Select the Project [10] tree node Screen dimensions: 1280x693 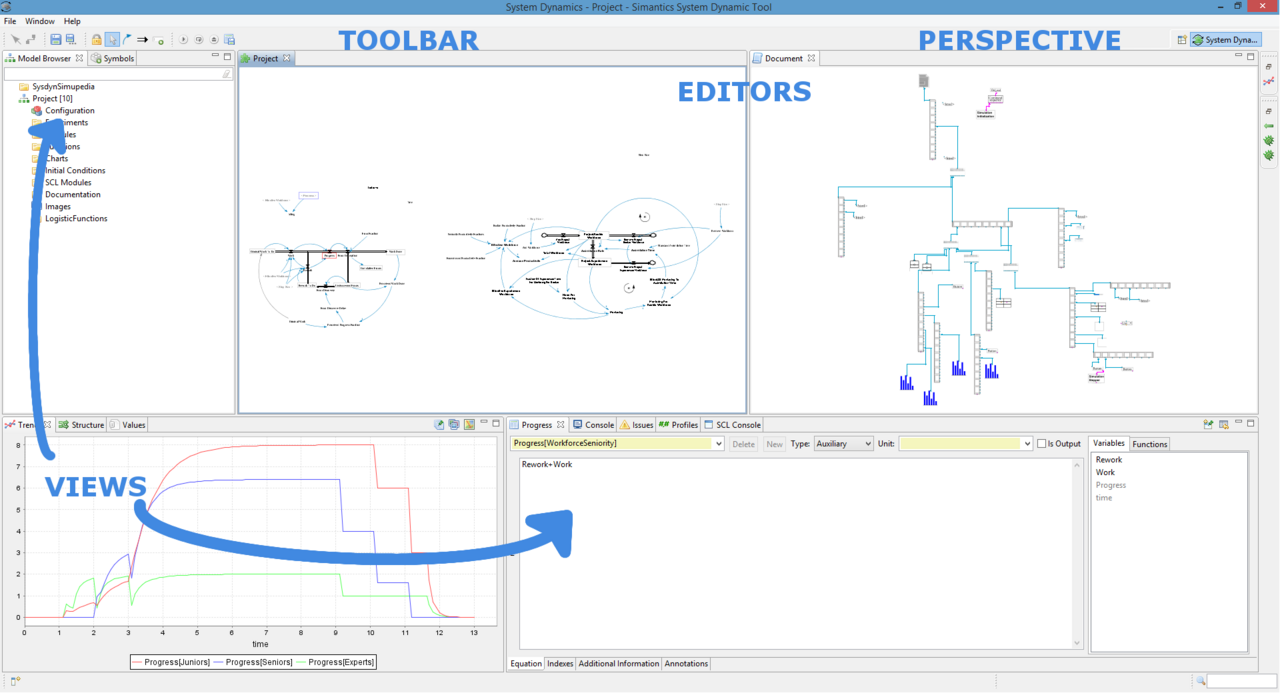52,99
